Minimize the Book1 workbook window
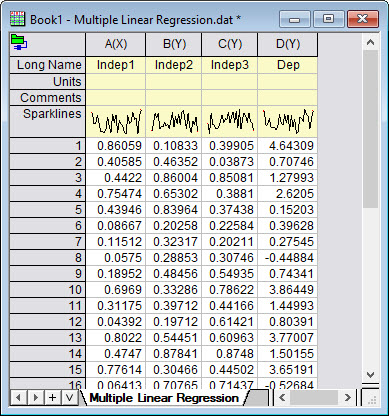Screen dimensions: 389x416 click(295, 19)
